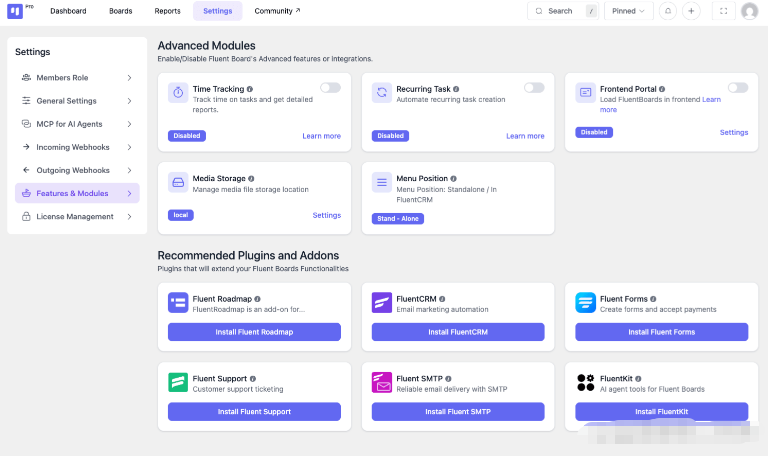Click into the Search field
The width and height of the screenshot is (768, 456).
[563, 11]
